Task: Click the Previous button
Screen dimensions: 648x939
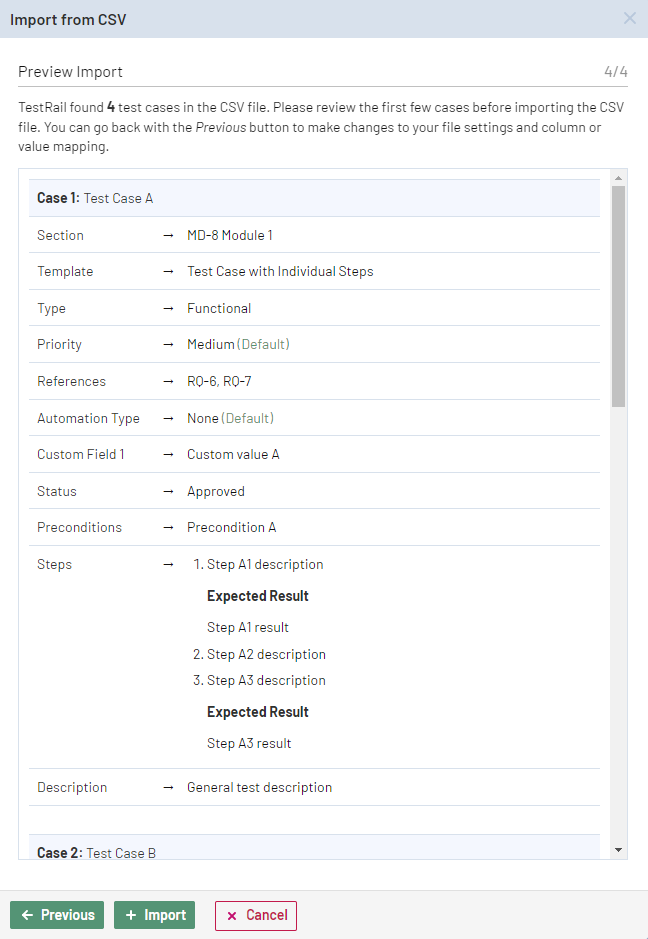Action: pos(57,915)
